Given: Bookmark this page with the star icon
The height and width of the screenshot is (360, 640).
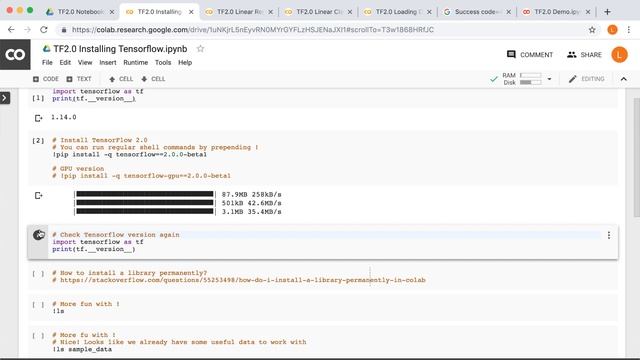Looking at the screenshot, I should [x=592, y=30].
